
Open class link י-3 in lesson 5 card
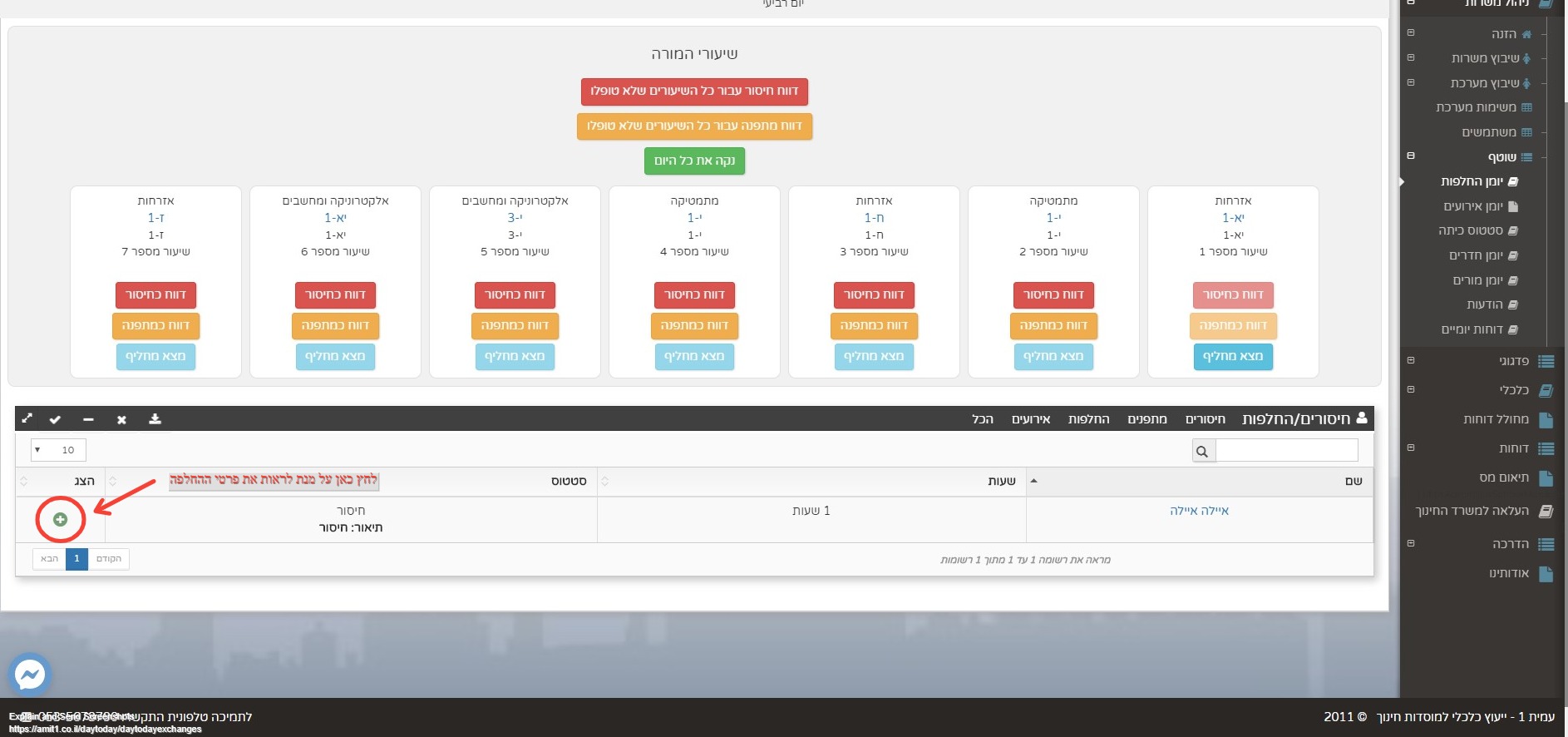point(515,218)
